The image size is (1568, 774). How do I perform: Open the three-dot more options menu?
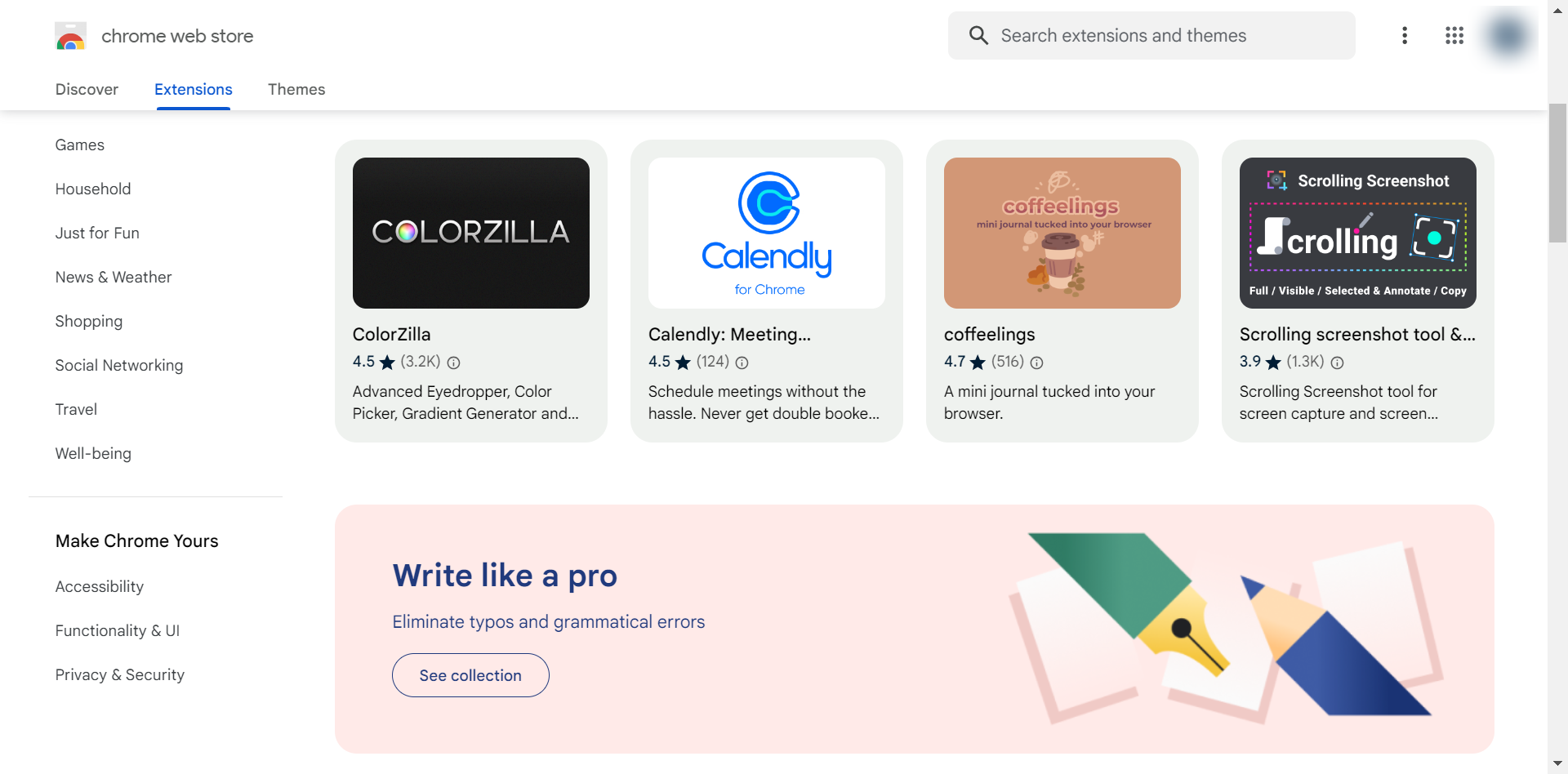pos(1405,35)
